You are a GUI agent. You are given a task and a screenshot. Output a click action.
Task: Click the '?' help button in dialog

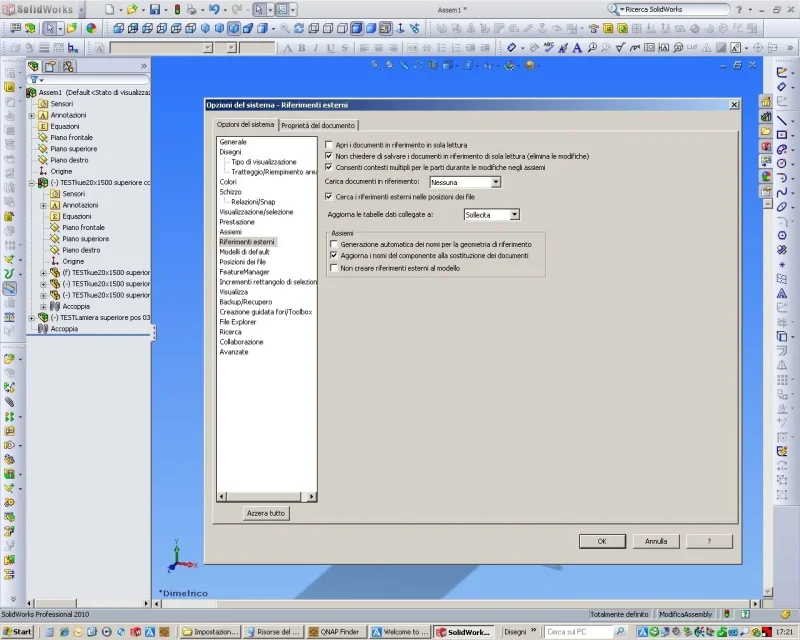click(709, 541)
